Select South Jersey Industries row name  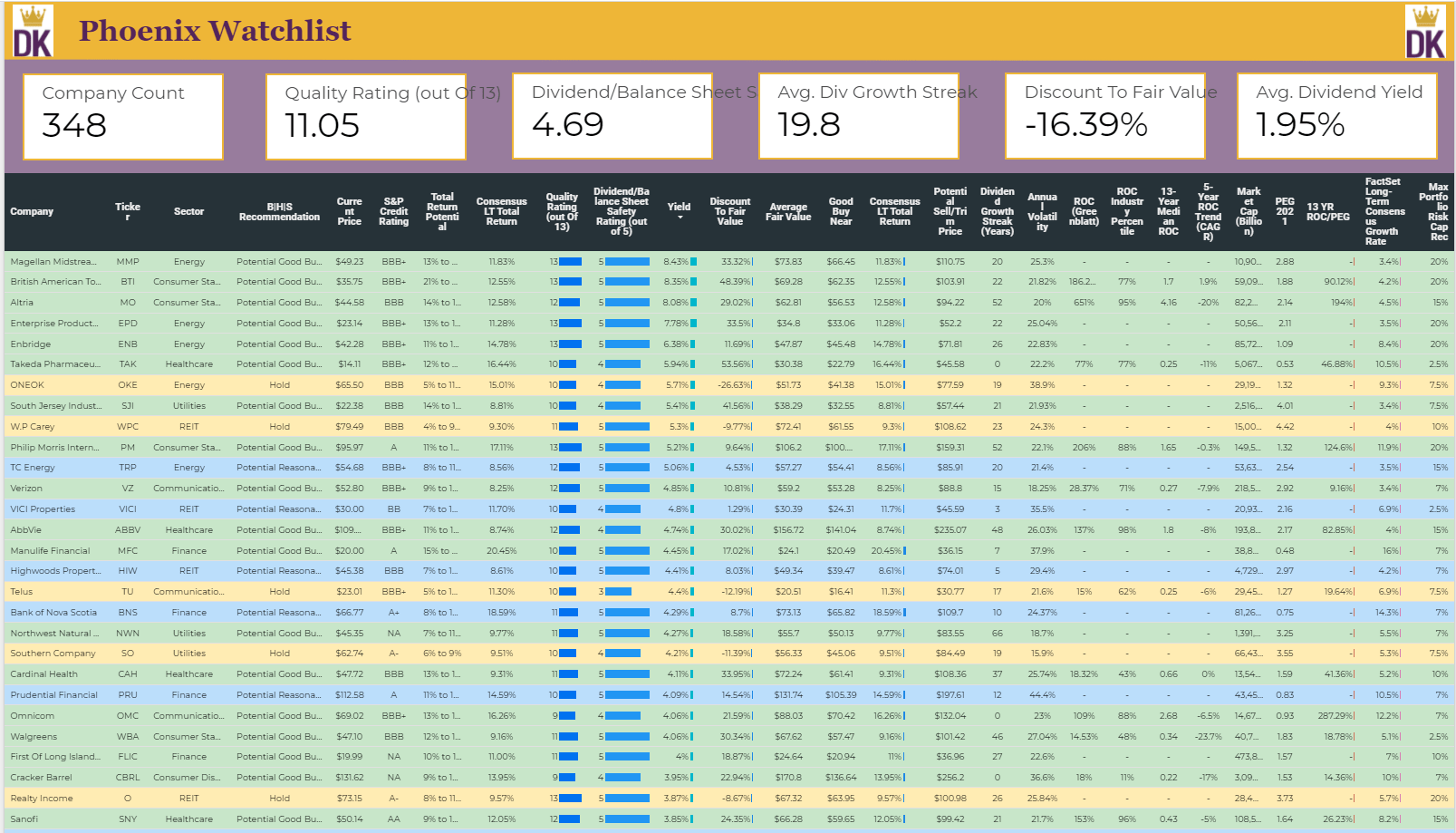pos(56,406)
